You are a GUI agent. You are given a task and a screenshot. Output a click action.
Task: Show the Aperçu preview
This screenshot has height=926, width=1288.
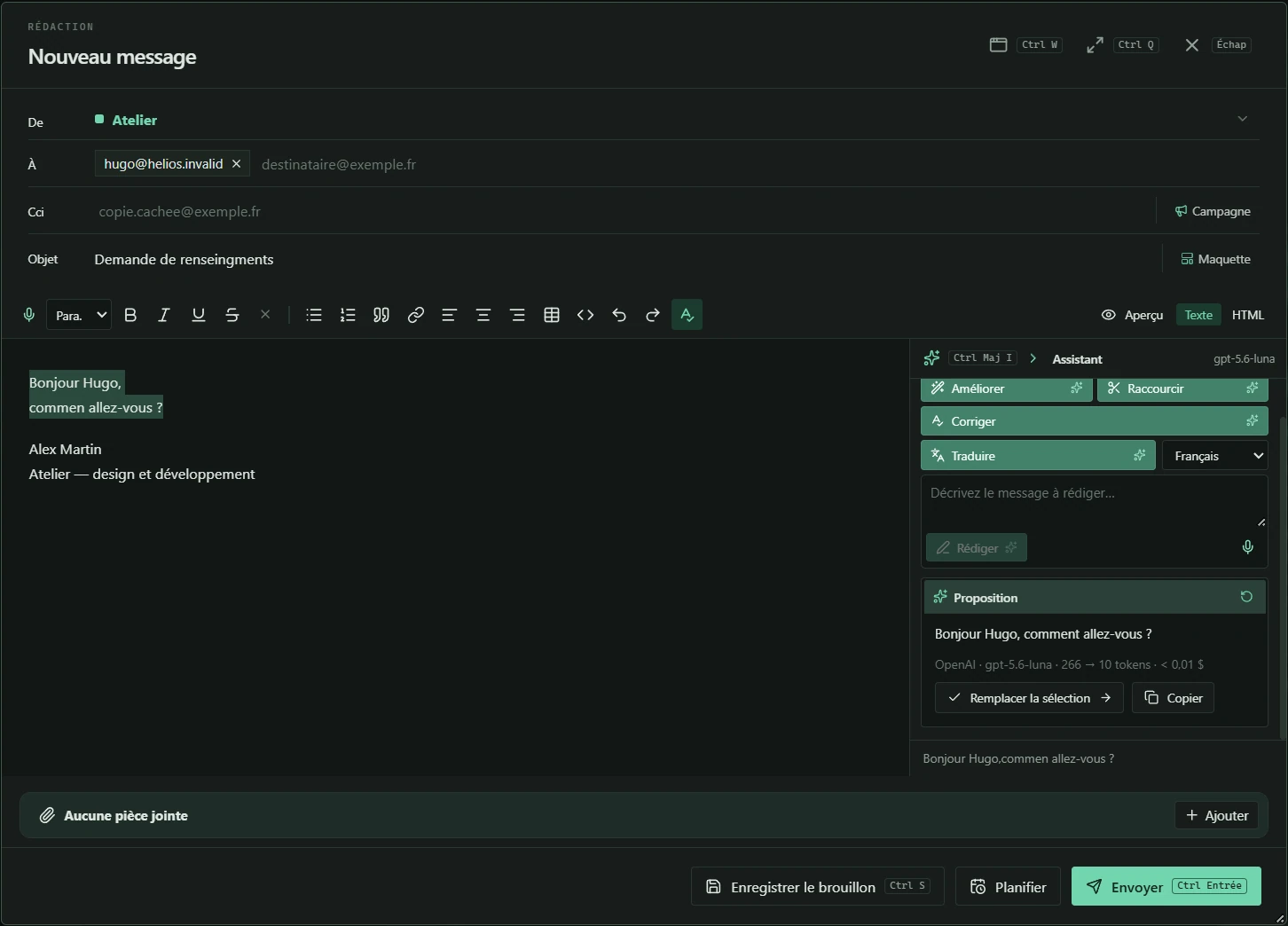pos(1132,315)
